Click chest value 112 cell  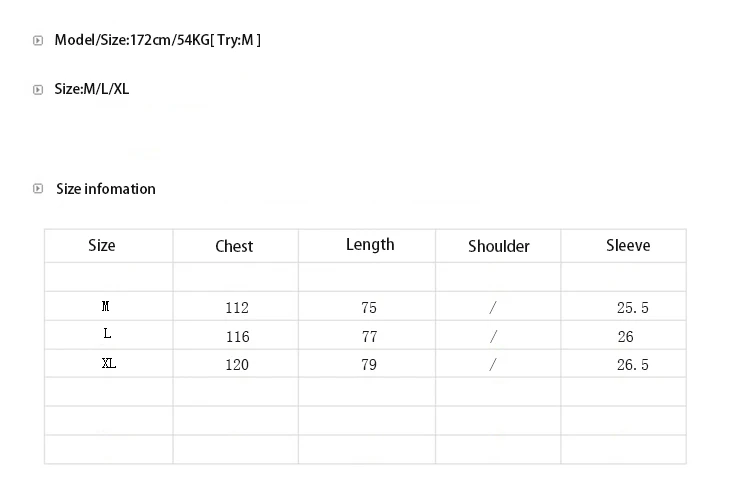pyautogui.click(x=237, y=307)
